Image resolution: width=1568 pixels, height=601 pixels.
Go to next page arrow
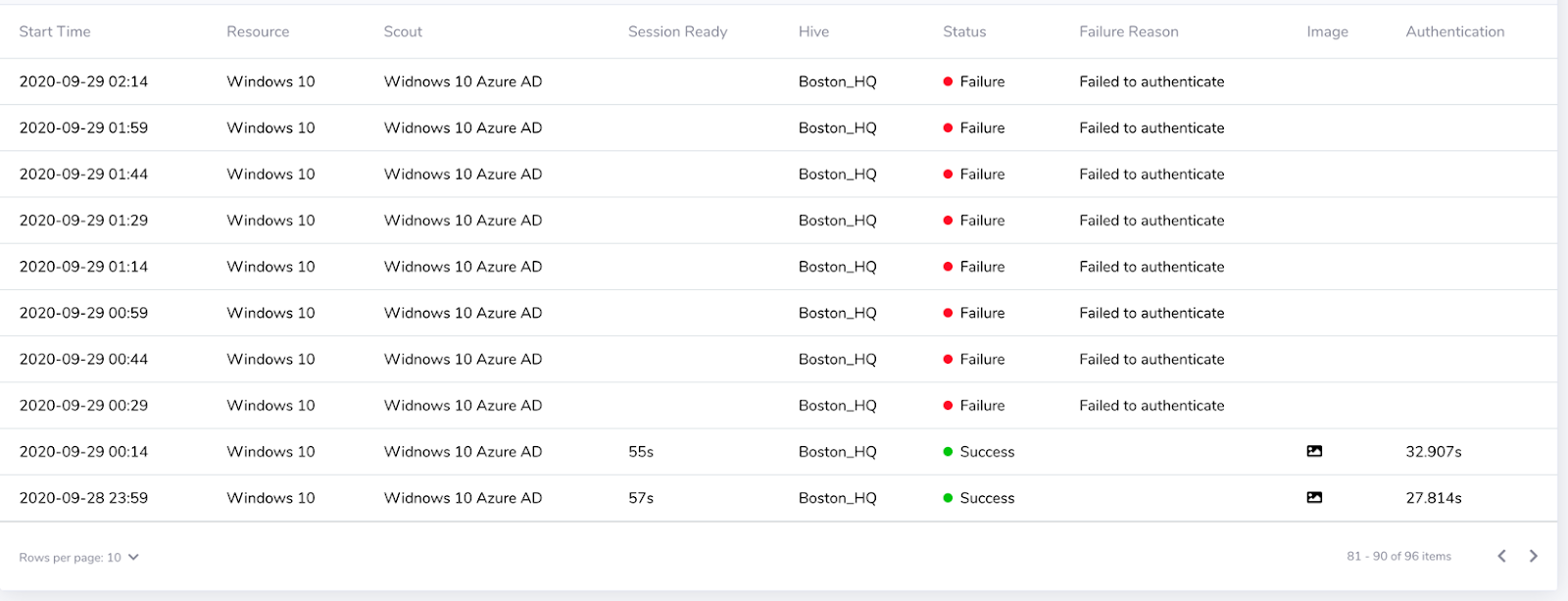1534,556
